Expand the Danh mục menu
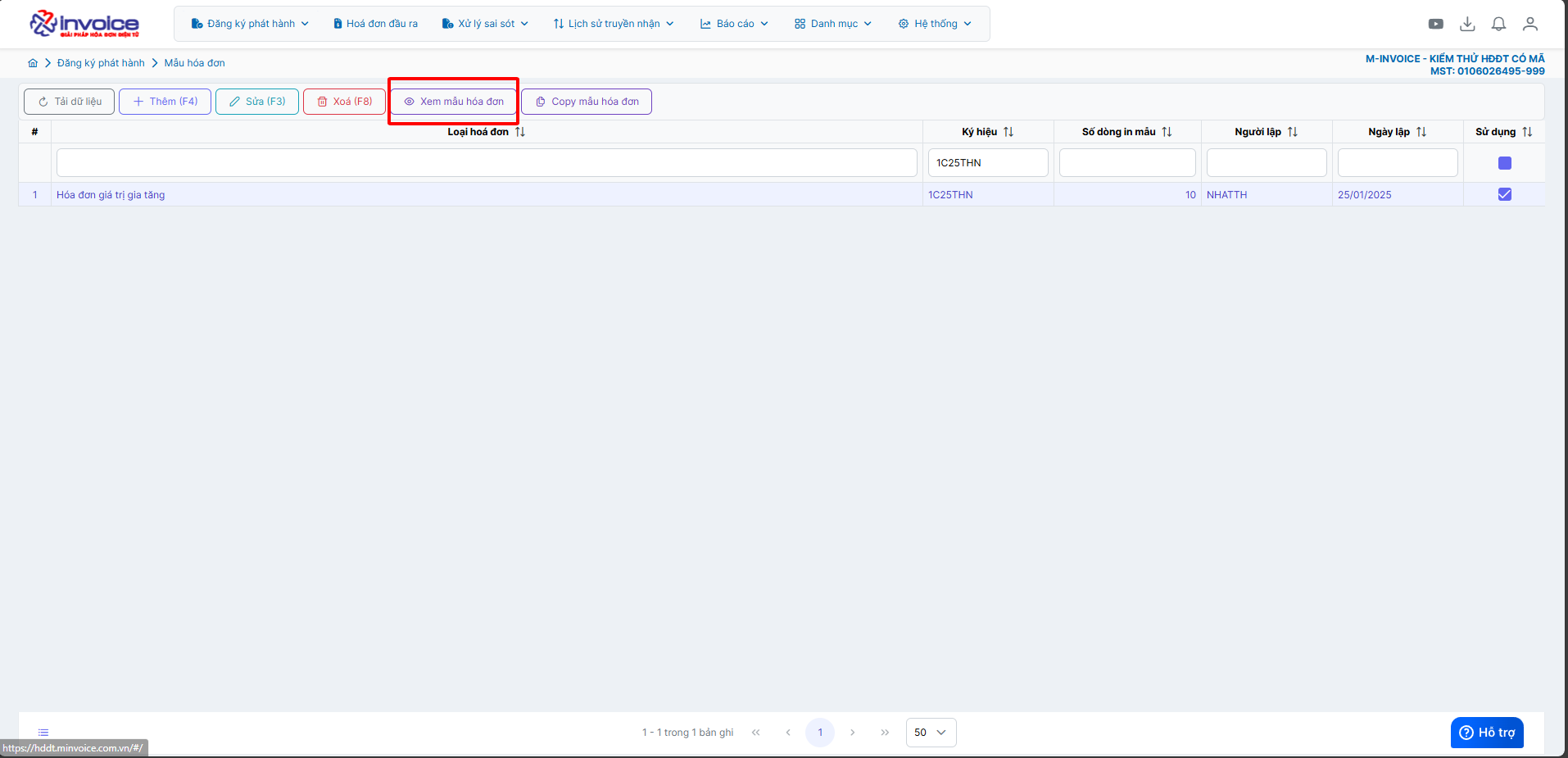Screen dimensions: 1568x758 click(x=833, y=24)
